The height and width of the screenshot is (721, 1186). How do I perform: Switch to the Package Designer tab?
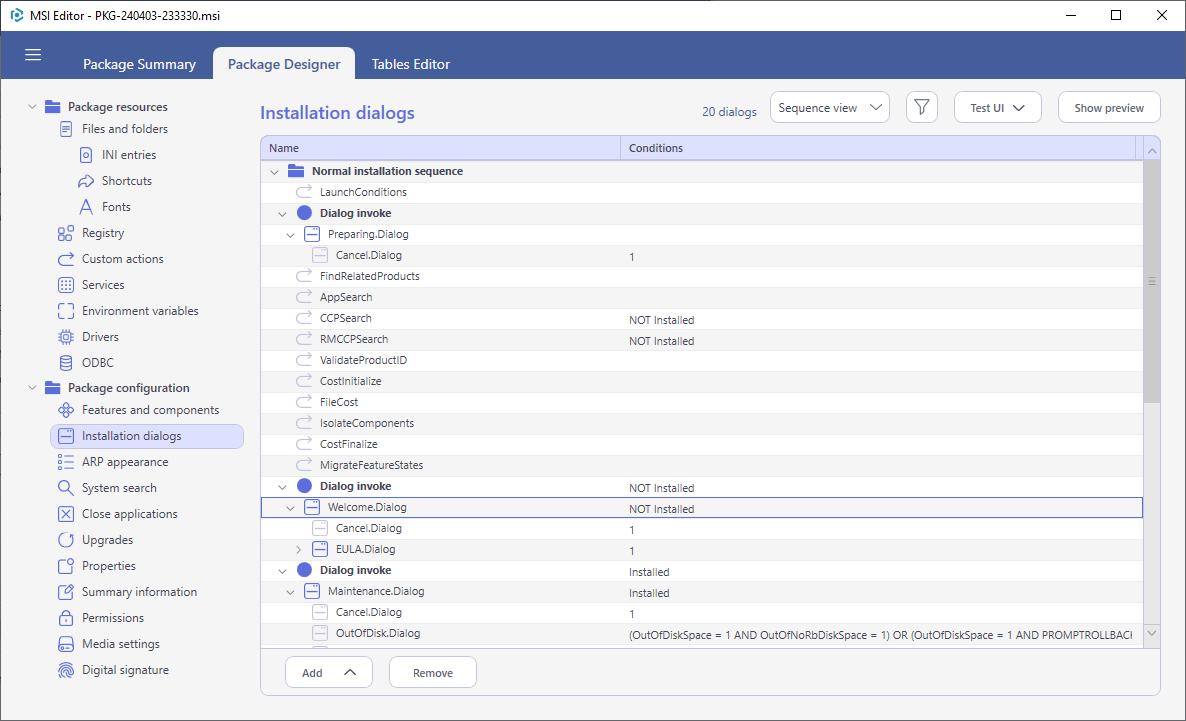(284, 64)
